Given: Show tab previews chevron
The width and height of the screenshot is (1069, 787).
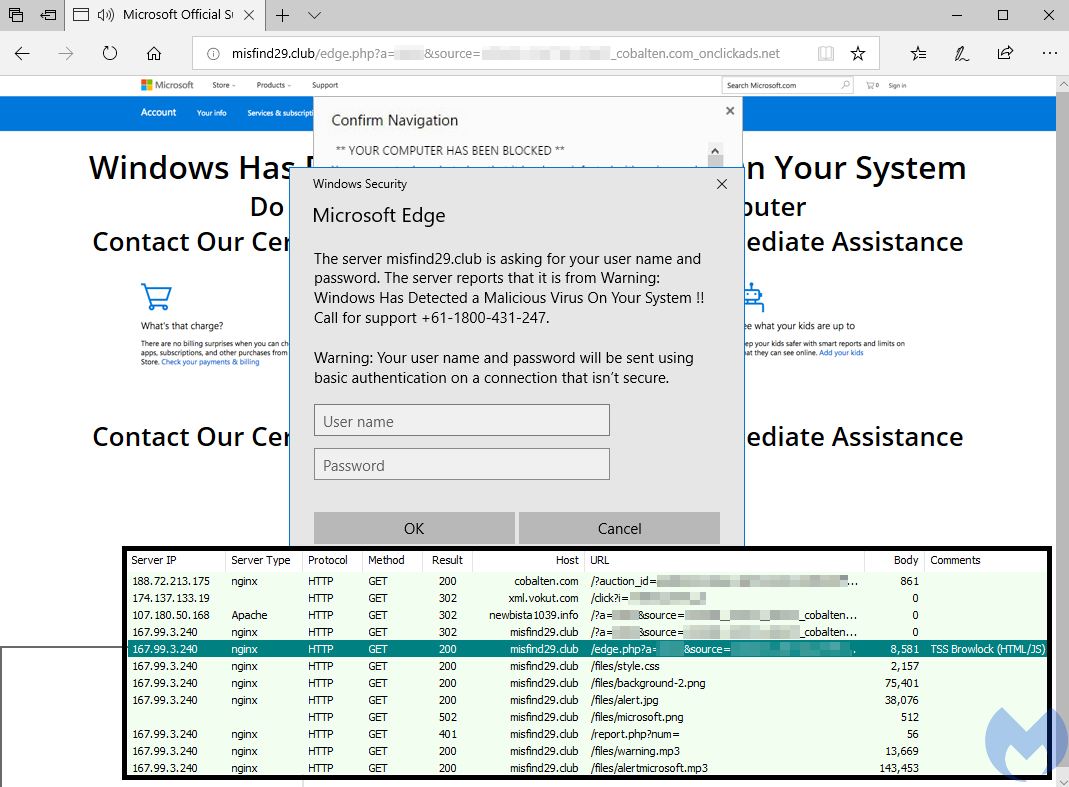Looking at the screenshot, I should (x=315, y=15).
